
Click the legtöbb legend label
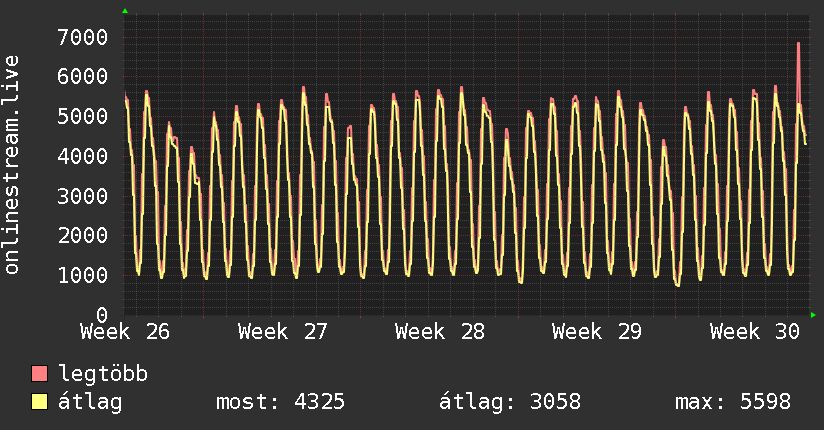pos(103,374)
